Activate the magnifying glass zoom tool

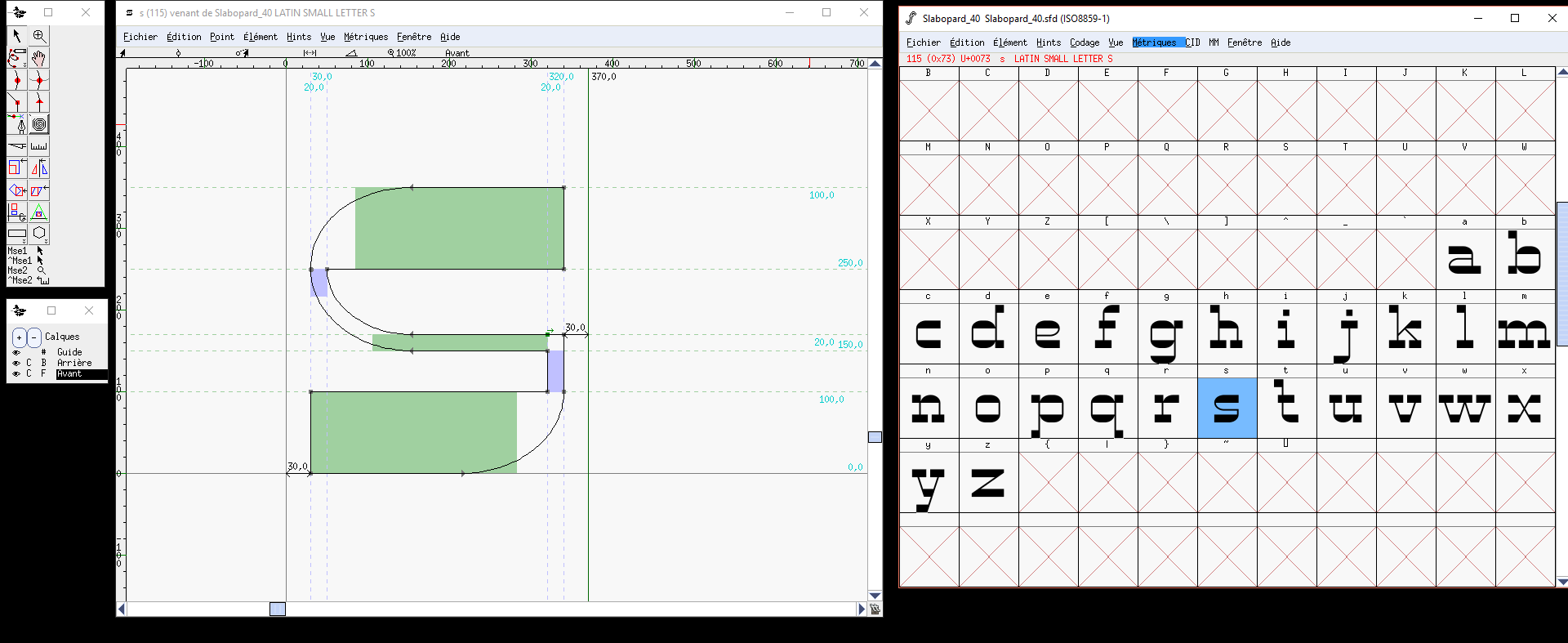pos(39,36)
